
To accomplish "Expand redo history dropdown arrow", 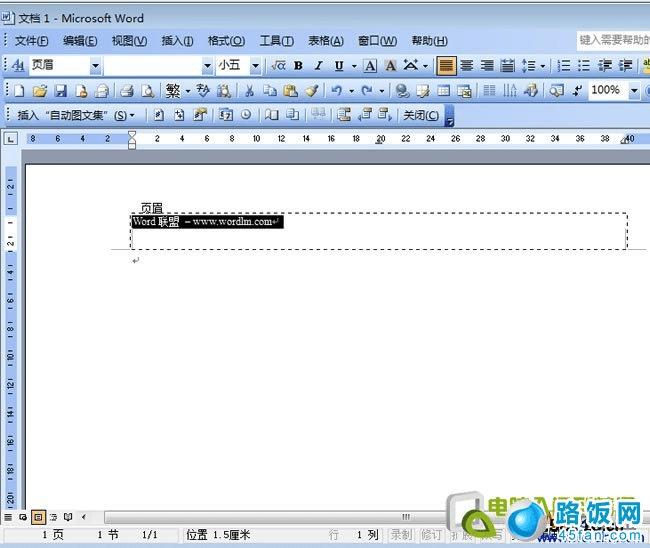I will point(381,91).
